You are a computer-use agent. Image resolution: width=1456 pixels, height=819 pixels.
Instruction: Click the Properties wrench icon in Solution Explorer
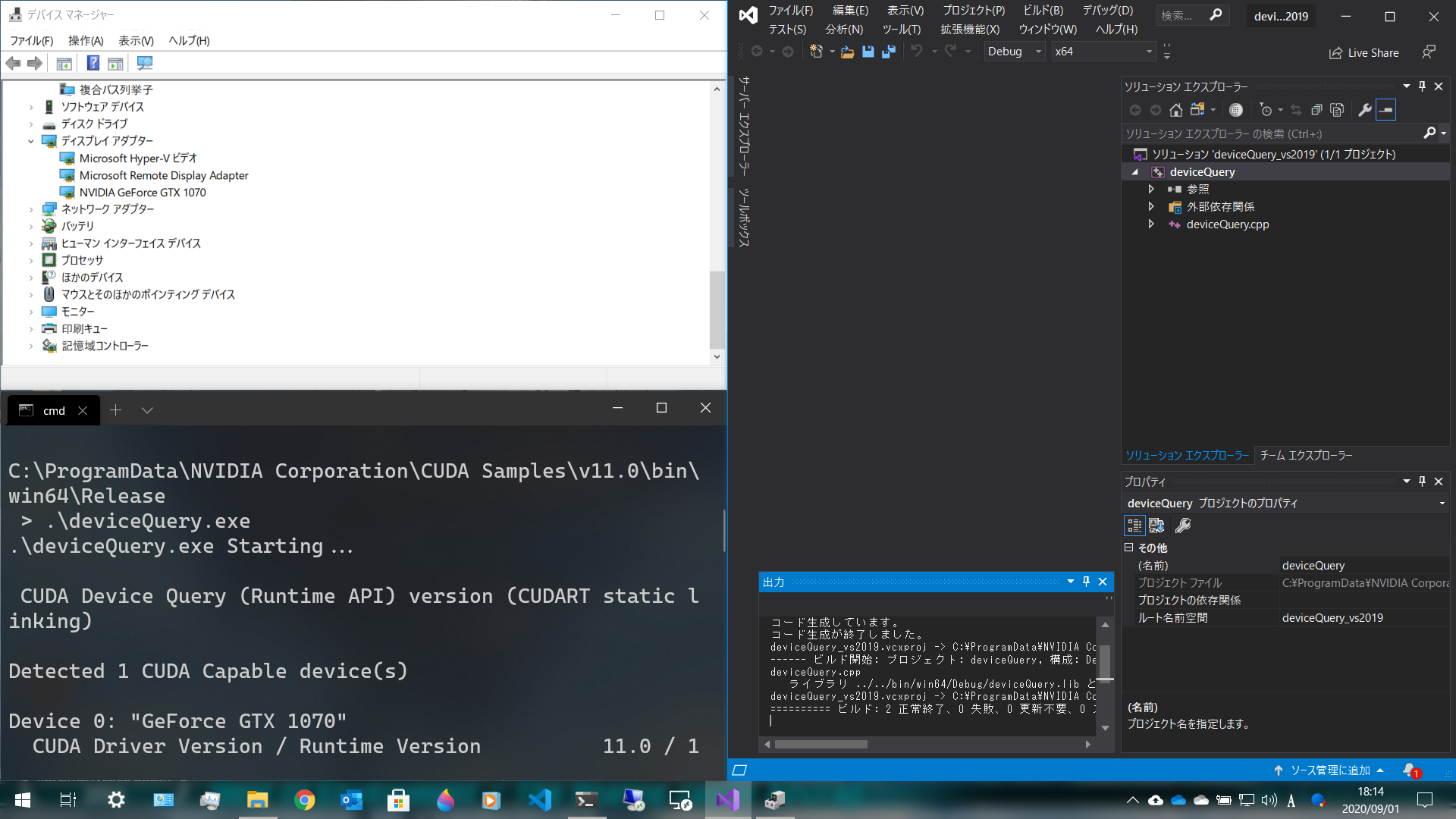(x=1364, y=110)
